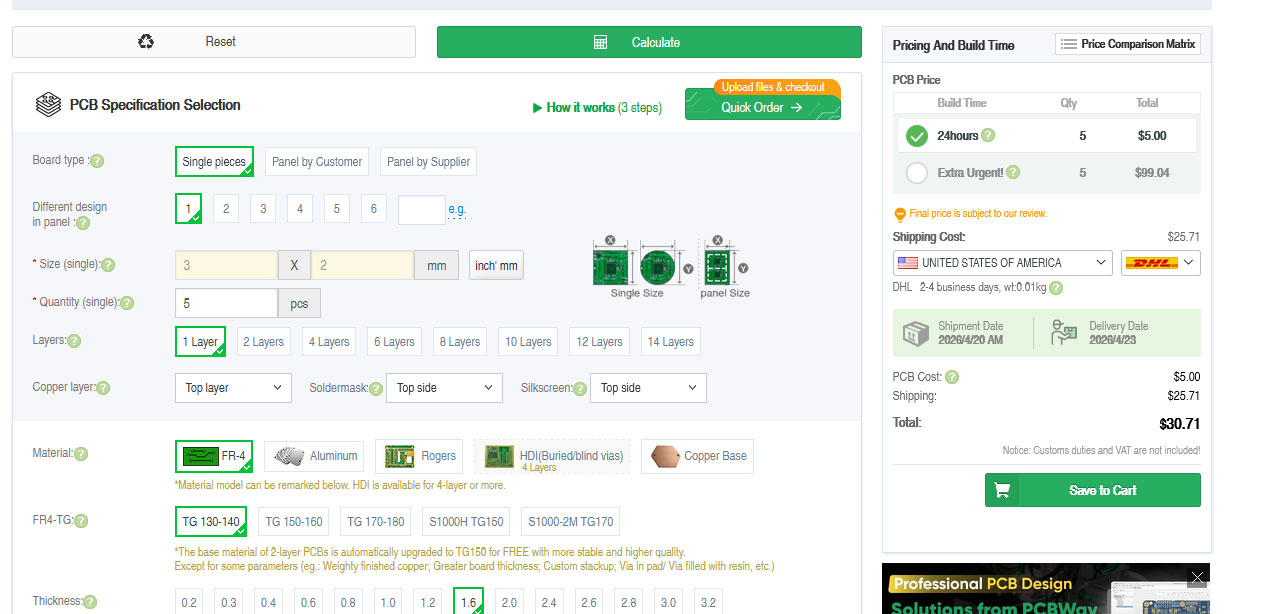This screenshot has height=614, width=1285.
Task: Open the United States of America country dropdown
Action: click(x=1002, y=263)
